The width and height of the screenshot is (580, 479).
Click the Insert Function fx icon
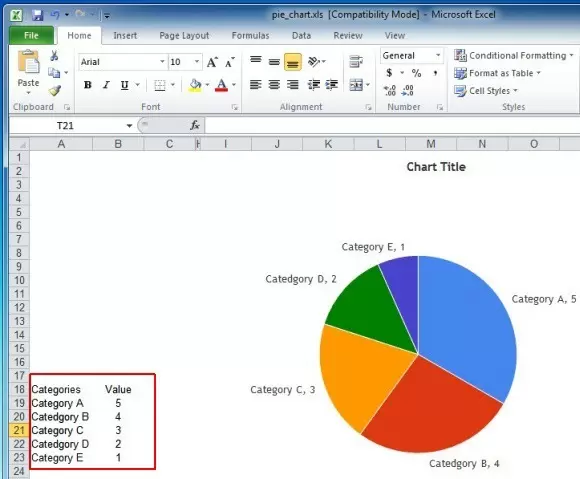(195, 125)
